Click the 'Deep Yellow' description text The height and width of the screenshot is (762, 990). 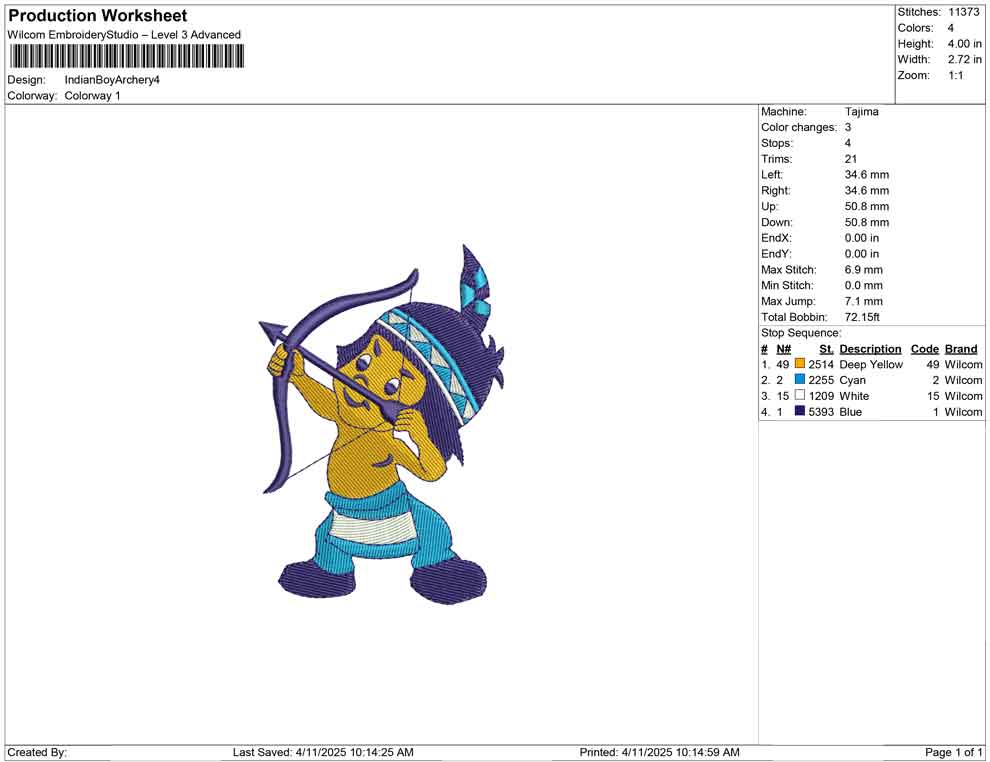coord(871,364)
